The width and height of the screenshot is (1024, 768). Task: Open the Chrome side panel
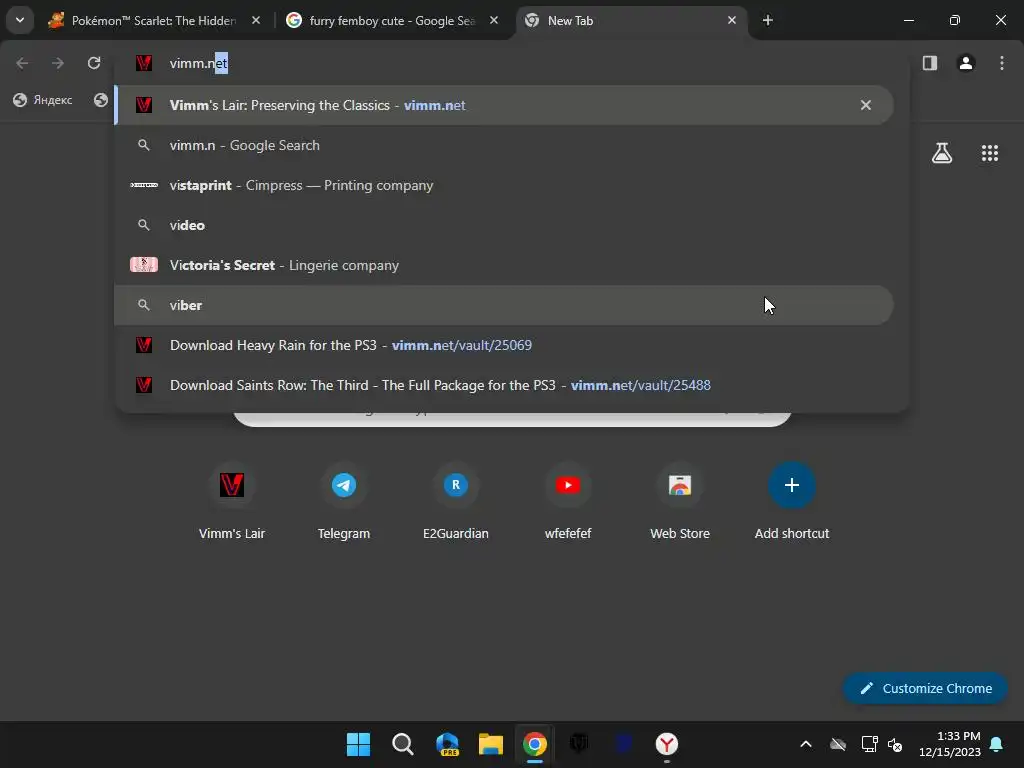929,63
